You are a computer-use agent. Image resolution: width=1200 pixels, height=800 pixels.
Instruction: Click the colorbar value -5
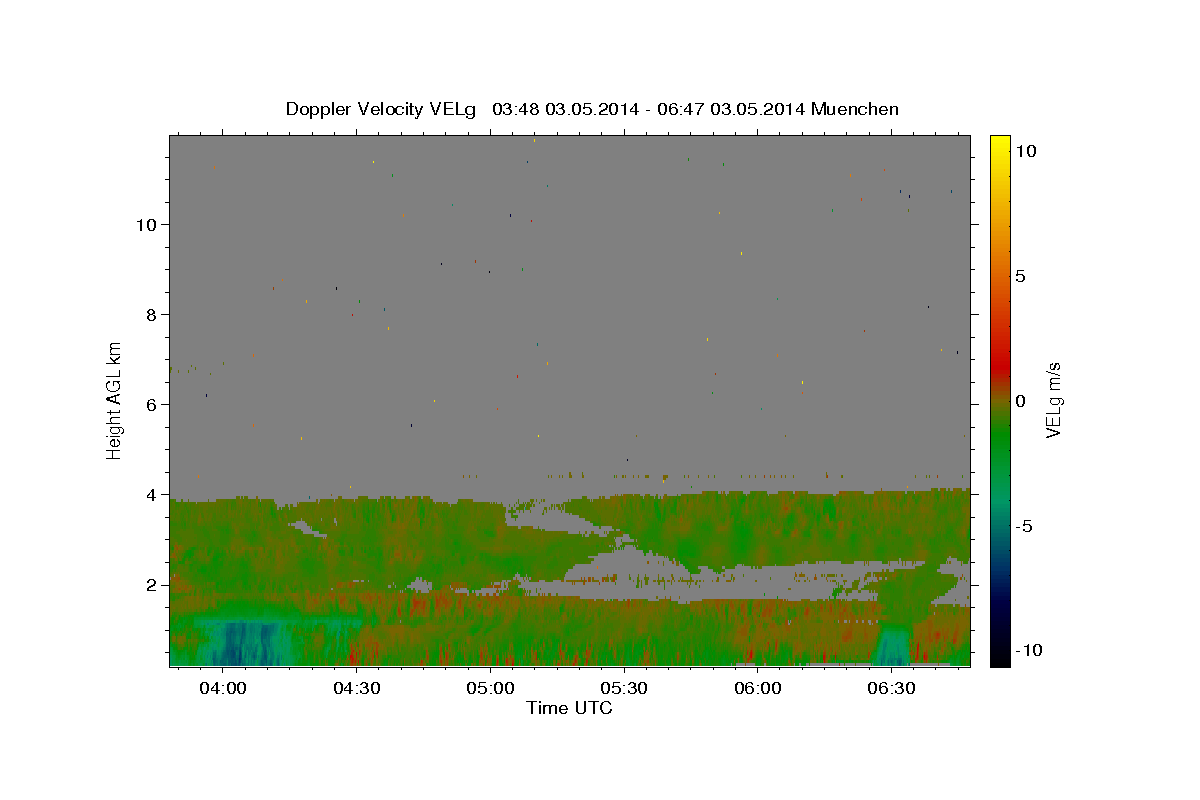1025,526
